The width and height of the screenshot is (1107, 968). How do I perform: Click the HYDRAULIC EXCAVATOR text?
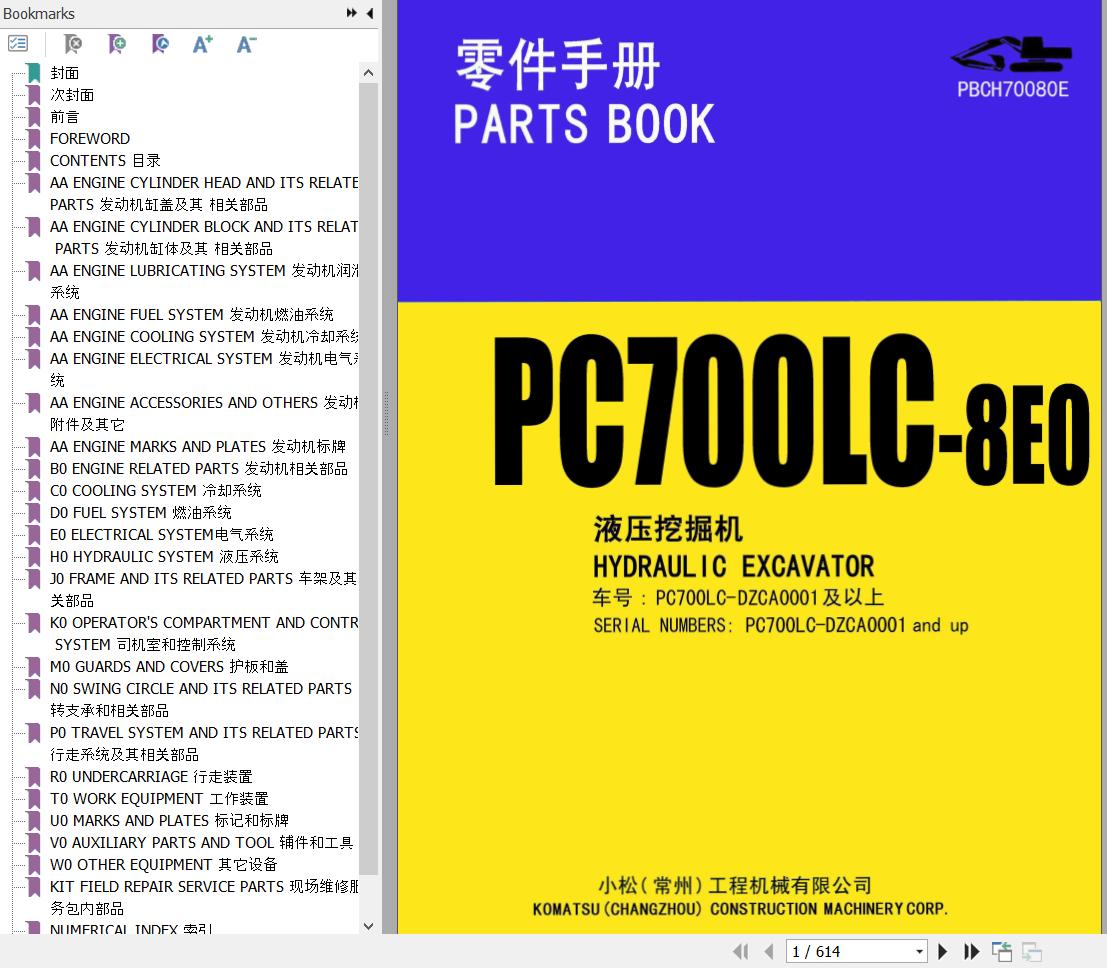(x=733, y=566)
